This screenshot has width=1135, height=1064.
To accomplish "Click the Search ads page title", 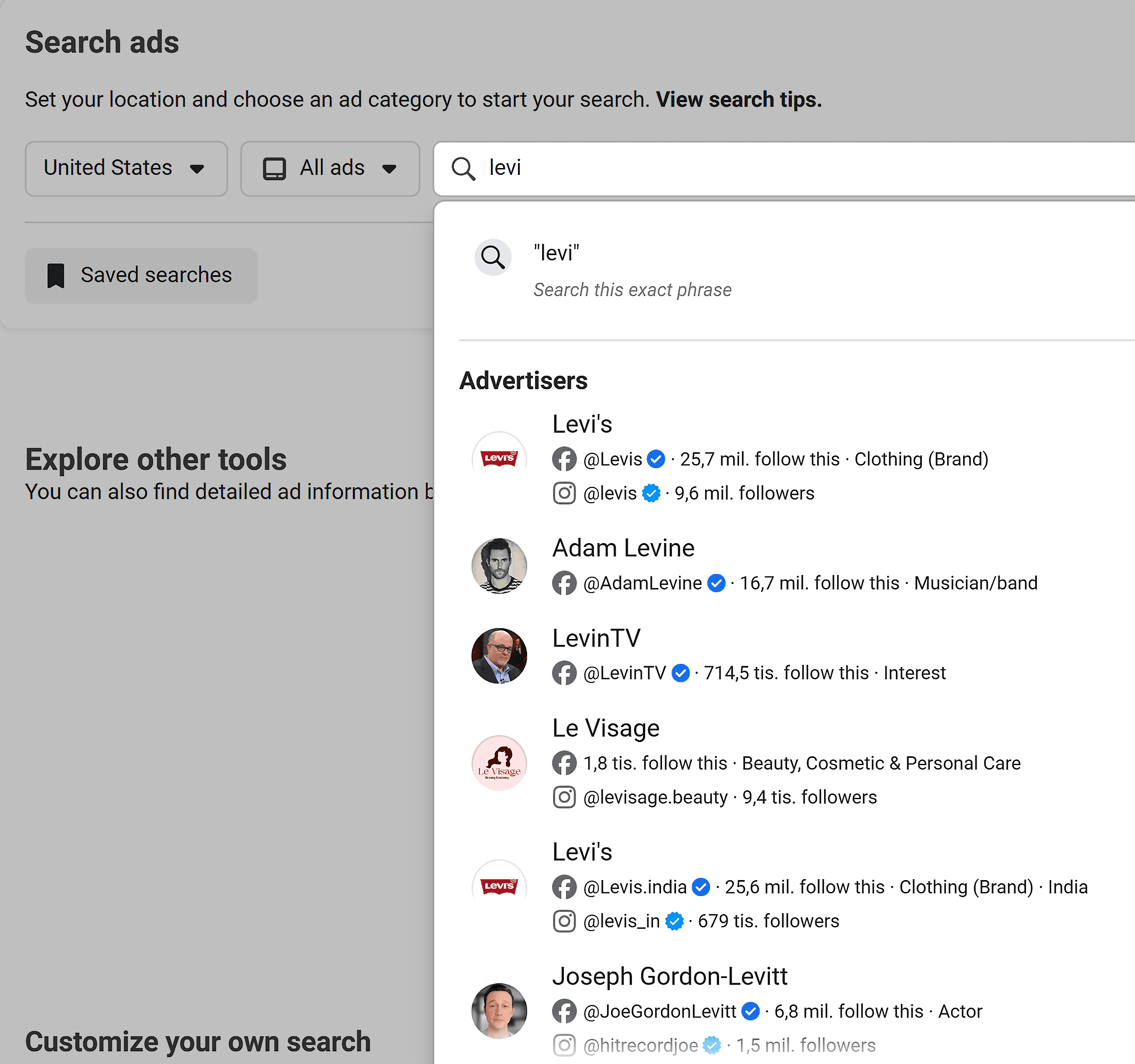I will click(x=102, y=42).
